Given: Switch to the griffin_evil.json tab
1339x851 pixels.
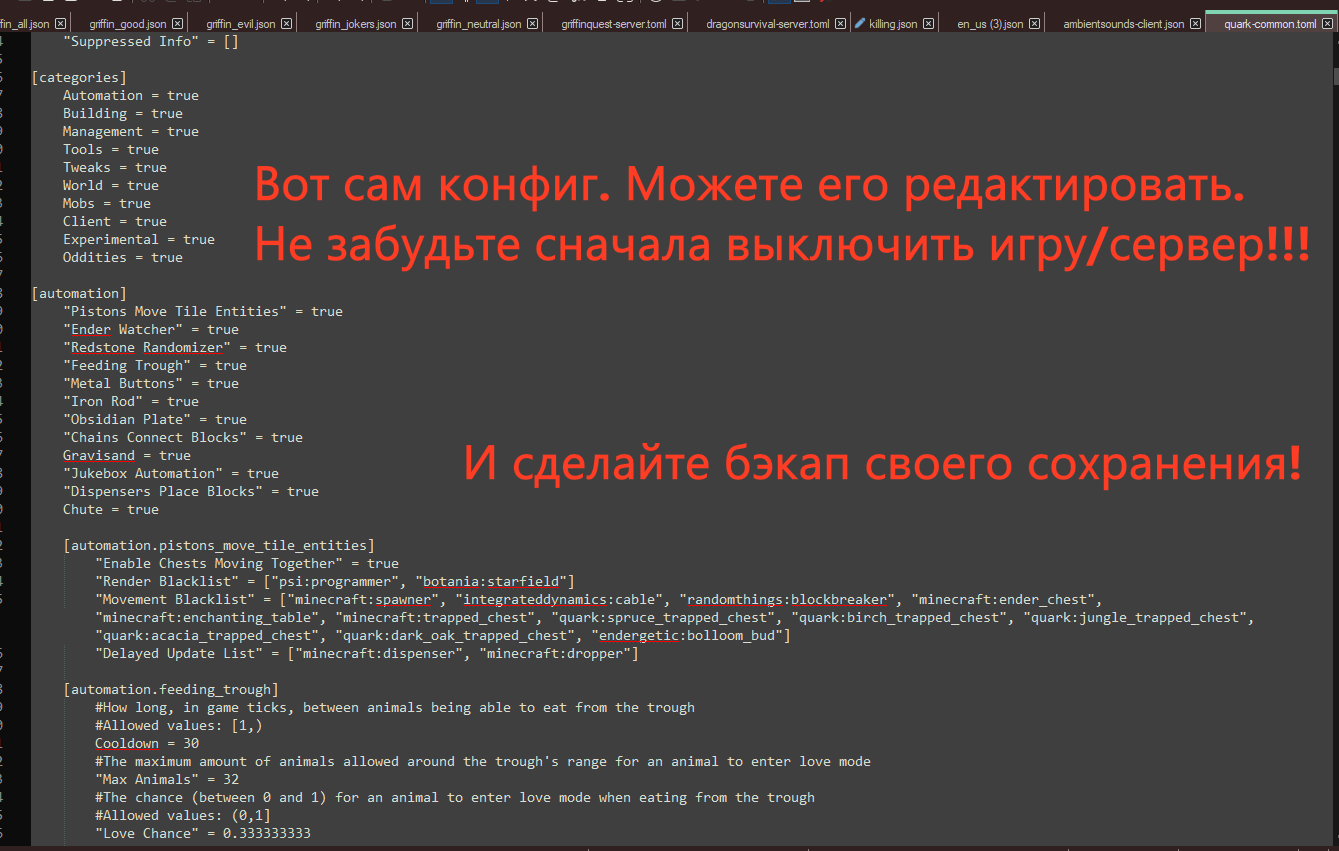Looking at the screenshot, I should [240, 22].
